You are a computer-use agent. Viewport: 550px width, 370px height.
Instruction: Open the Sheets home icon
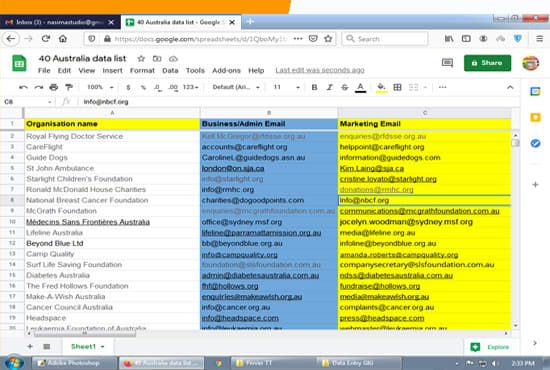(x=19, y=63)
